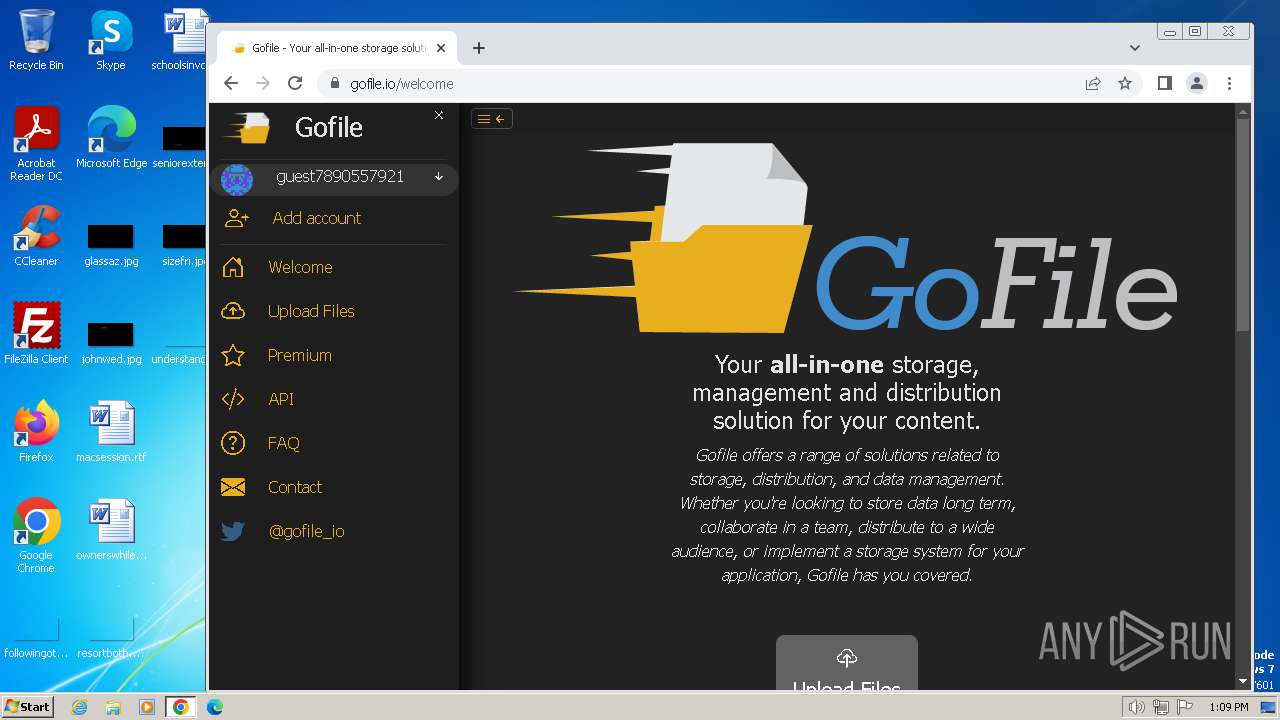Screen dimensions: 1280x720
Task: Open FileZilla Client desktop shortcut
Action: pos(36,334)
